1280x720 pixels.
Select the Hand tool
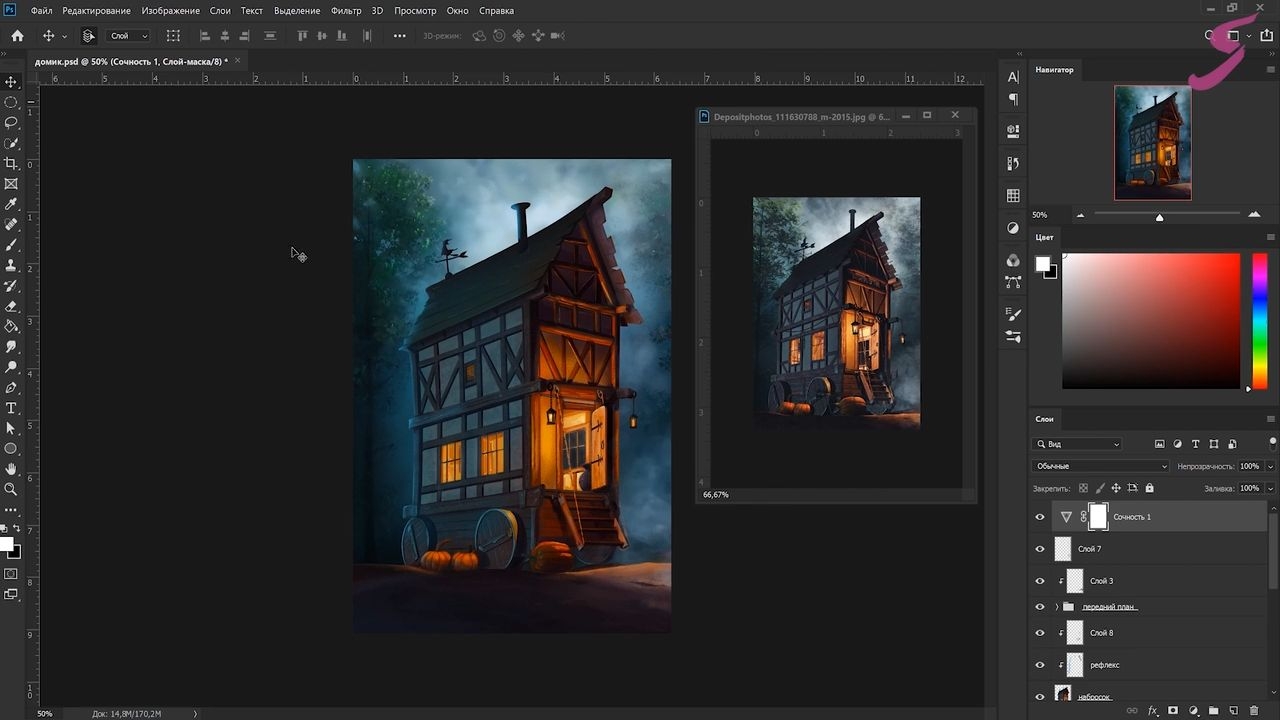(11, 469)
